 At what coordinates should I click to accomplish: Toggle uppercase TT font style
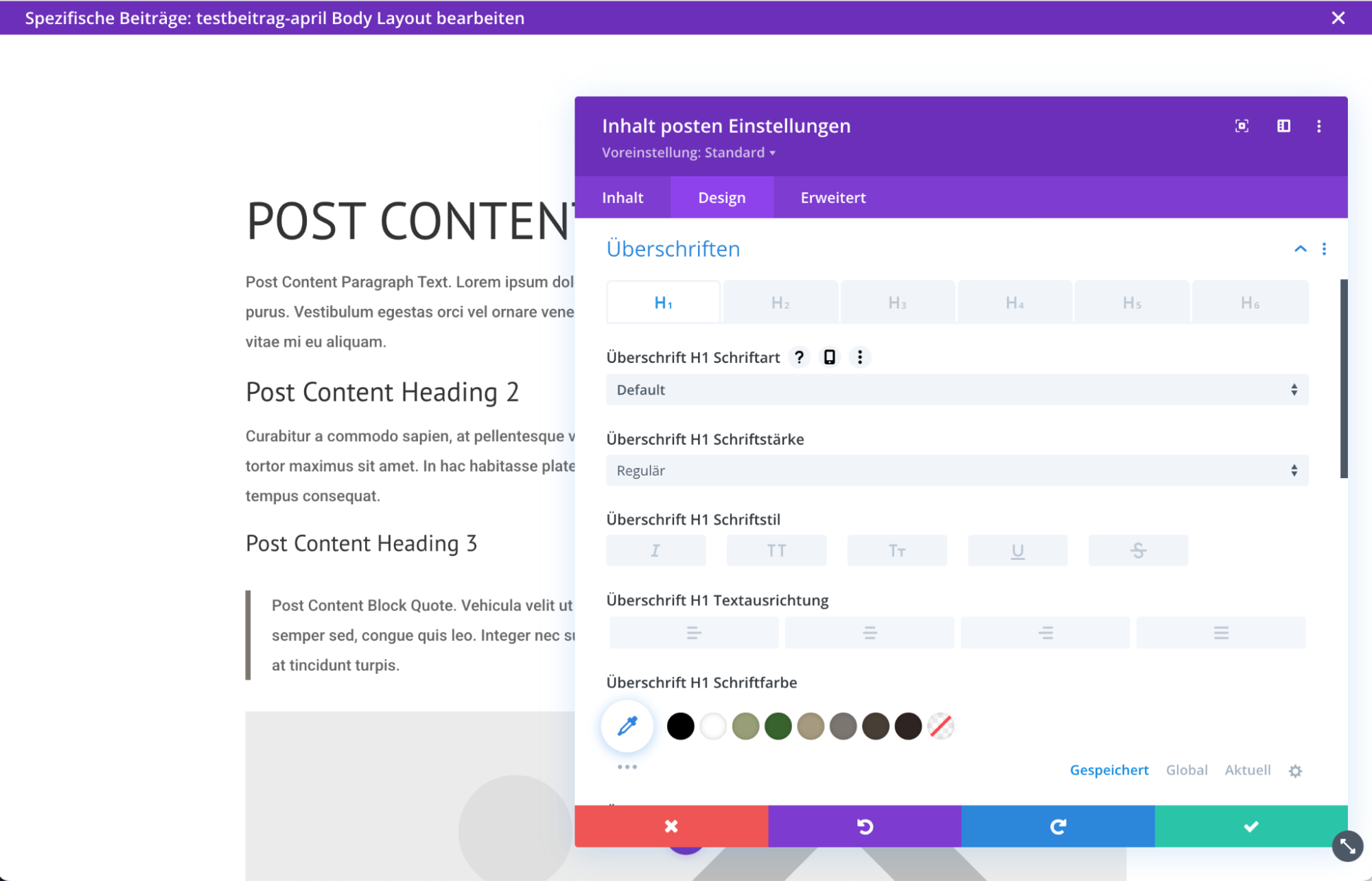776,551
